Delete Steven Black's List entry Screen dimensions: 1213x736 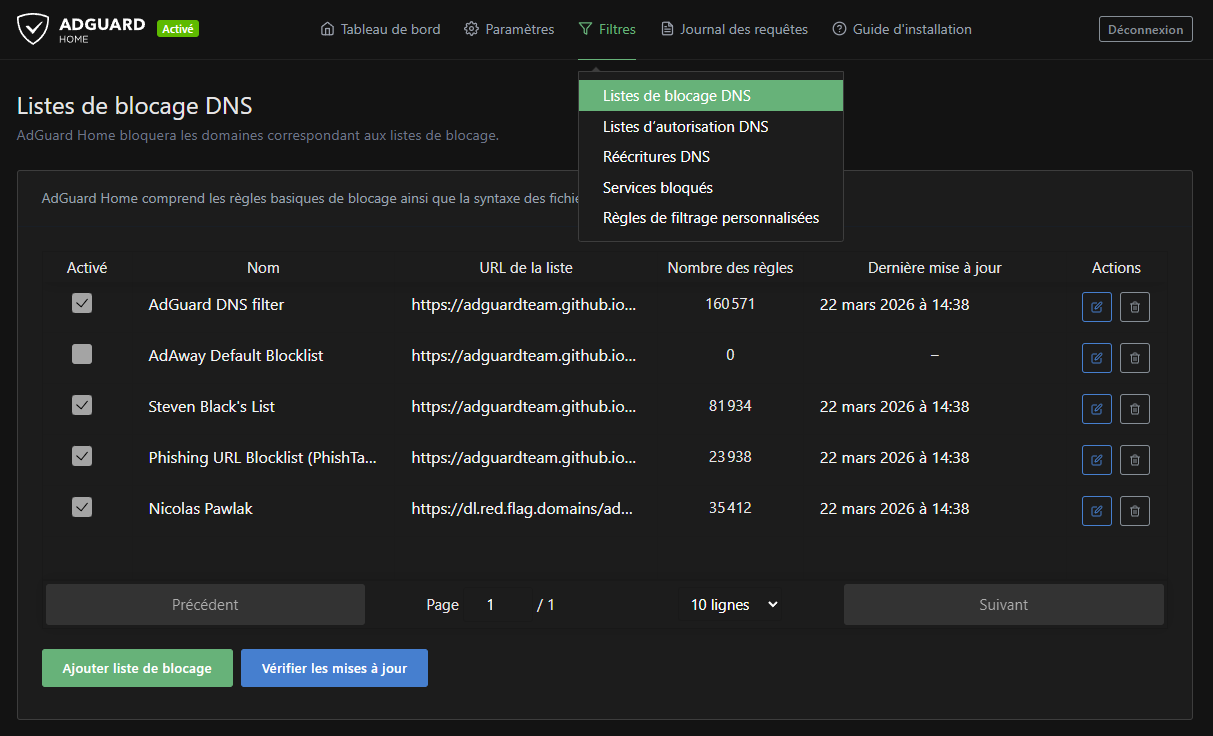1135,409
